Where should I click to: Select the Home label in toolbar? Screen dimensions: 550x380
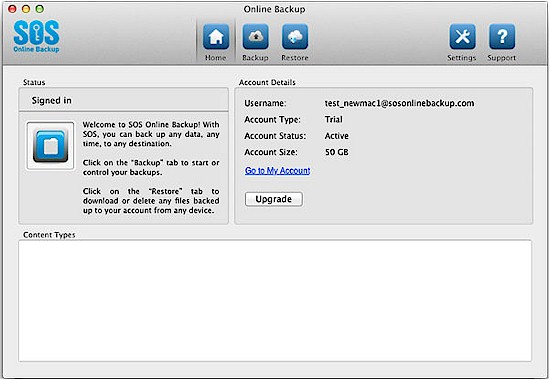pos(215,58)
